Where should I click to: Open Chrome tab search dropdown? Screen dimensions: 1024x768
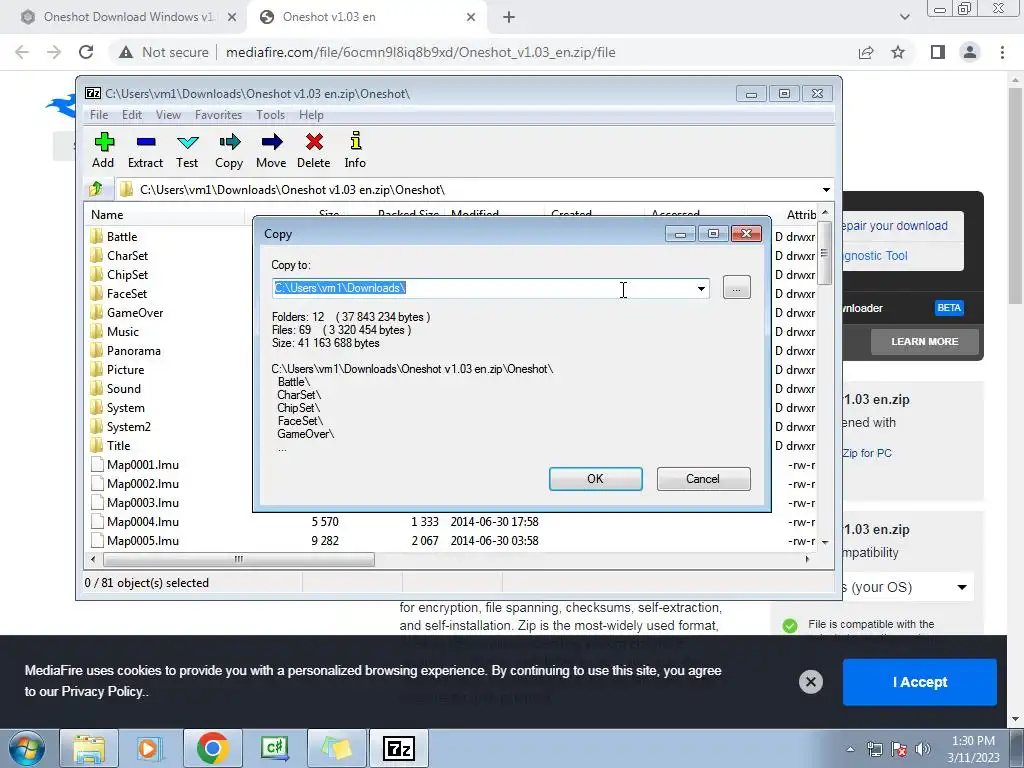coord(904,17)
